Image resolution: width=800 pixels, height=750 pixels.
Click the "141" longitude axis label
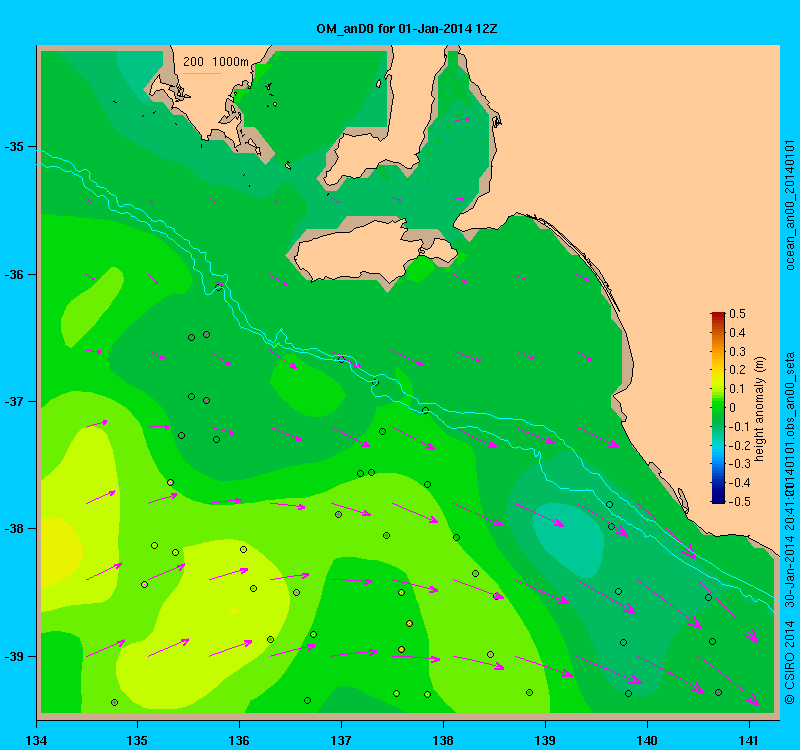(x=749, y=740)
